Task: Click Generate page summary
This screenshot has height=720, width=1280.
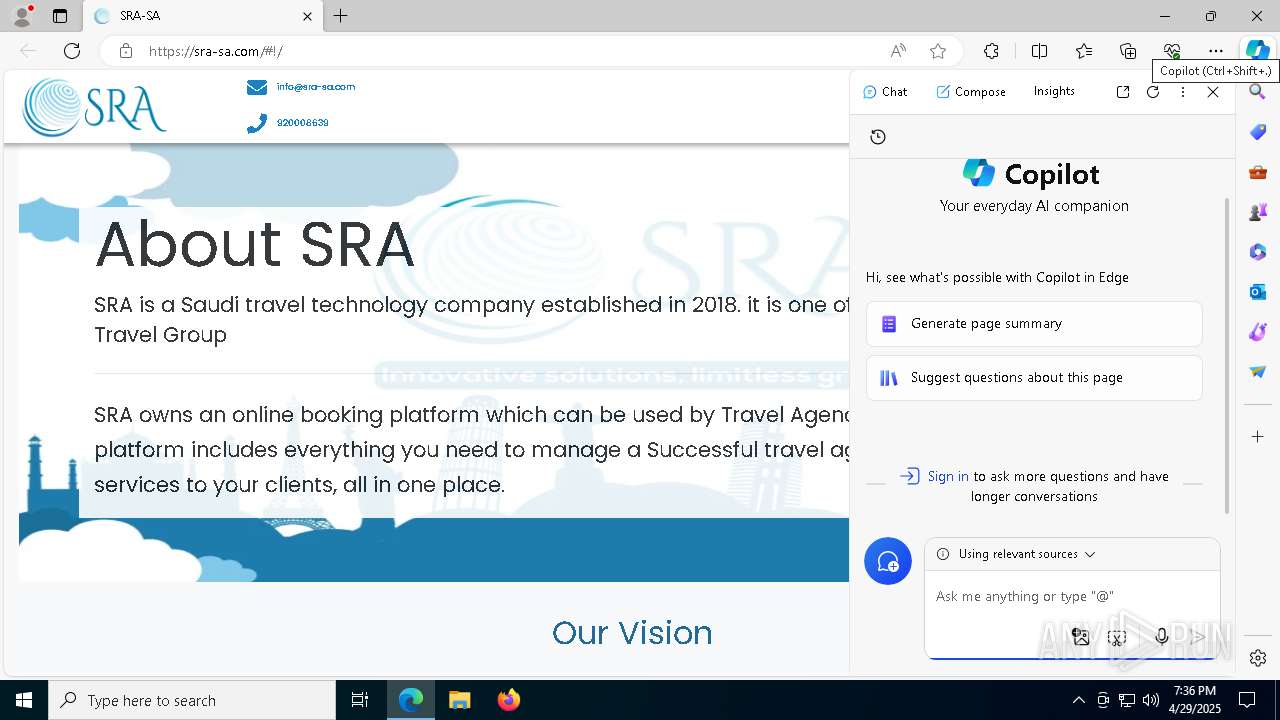Action: [x=1034, y=324]
